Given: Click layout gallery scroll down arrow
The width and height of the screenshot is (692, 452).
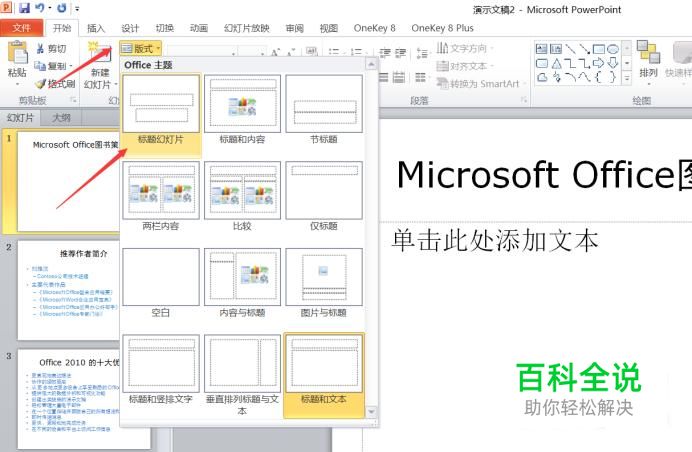Looking at the screenshot, I should point(371,412).
